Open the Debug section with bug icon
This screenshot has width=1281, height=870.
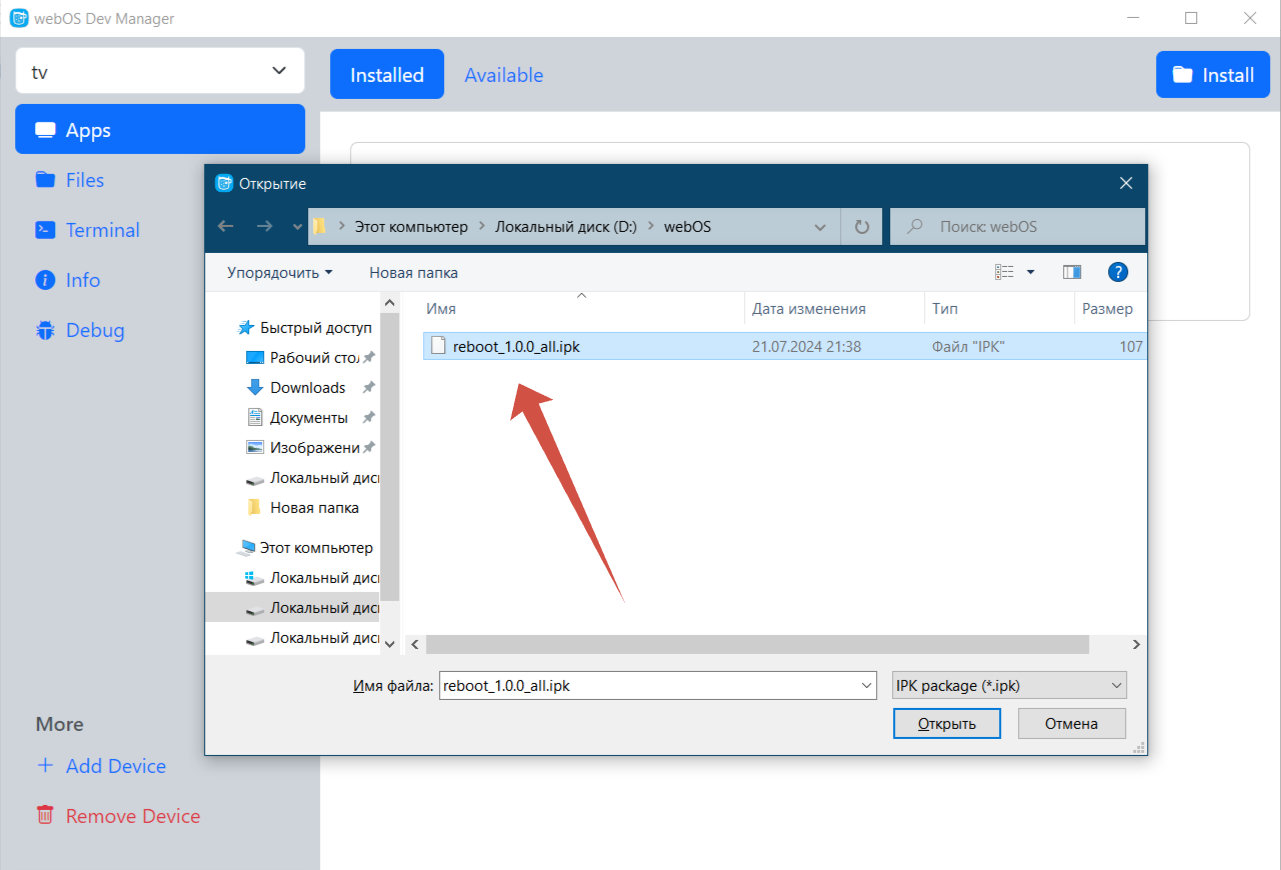tap(95, 330)
